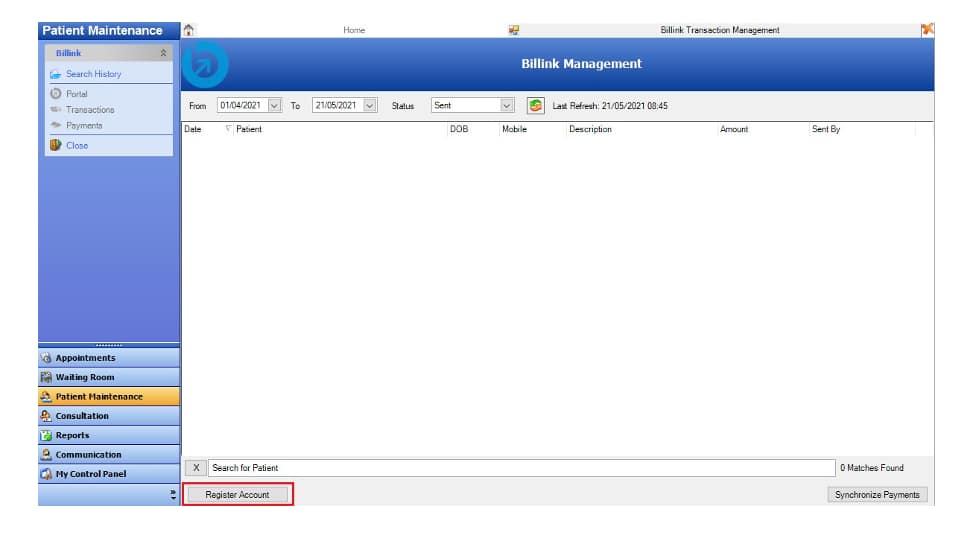Collapse the Billink panel section

164,53
